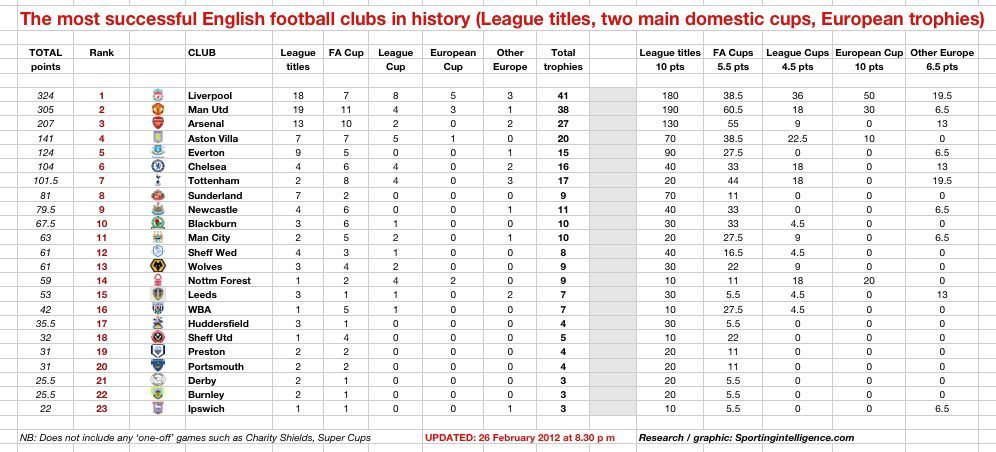
Task: Select the Arsenal crest icon
Action: 158,124
